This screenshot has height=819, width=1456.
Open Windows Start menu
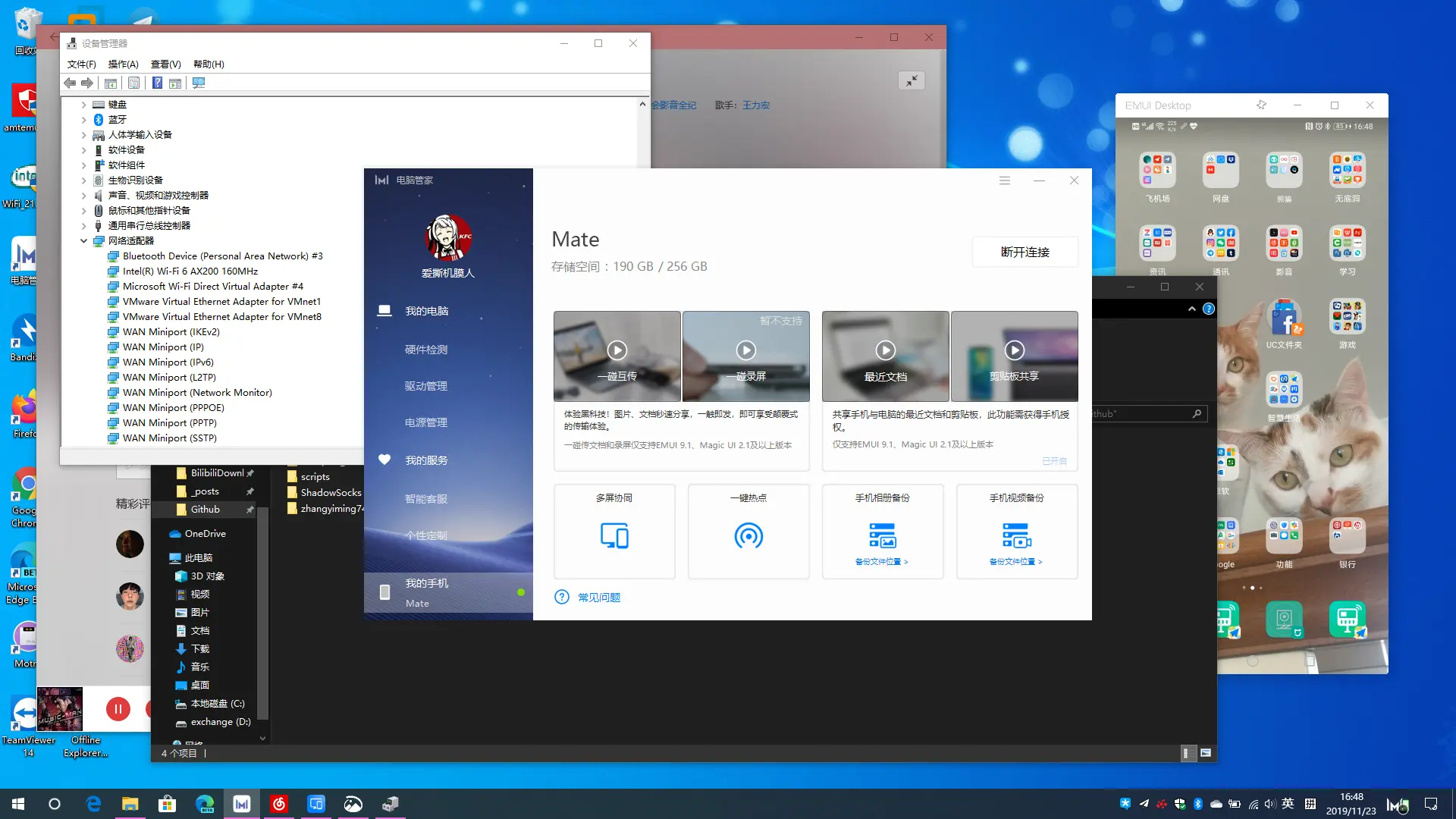(x=18, y=804)
